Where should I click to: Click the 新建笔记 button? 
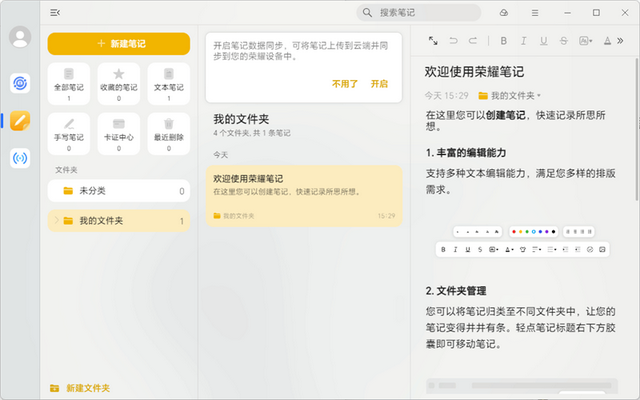tap(119, 44)
